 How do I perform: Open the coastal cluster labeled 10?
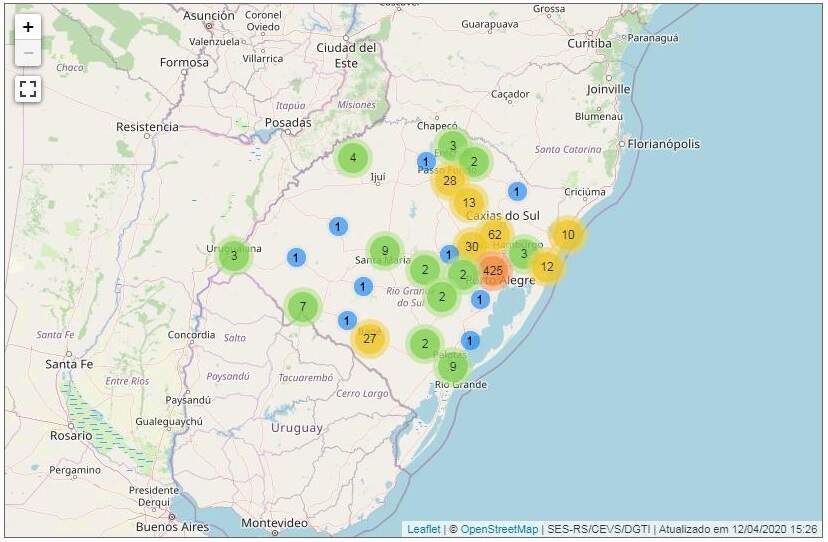point(567,235)
